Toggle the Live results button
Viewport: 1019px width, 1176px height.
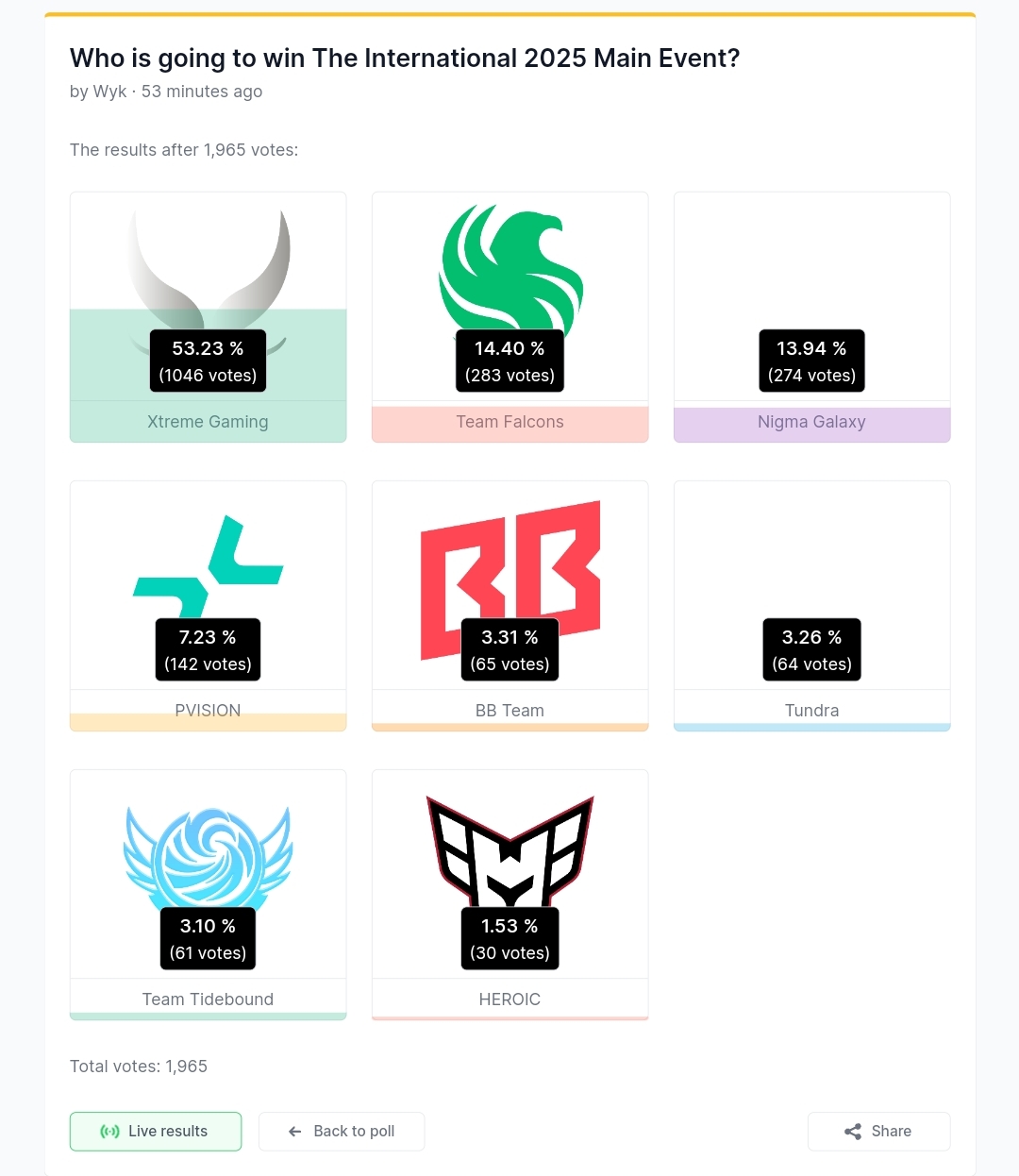click(x=156, y=1132)
